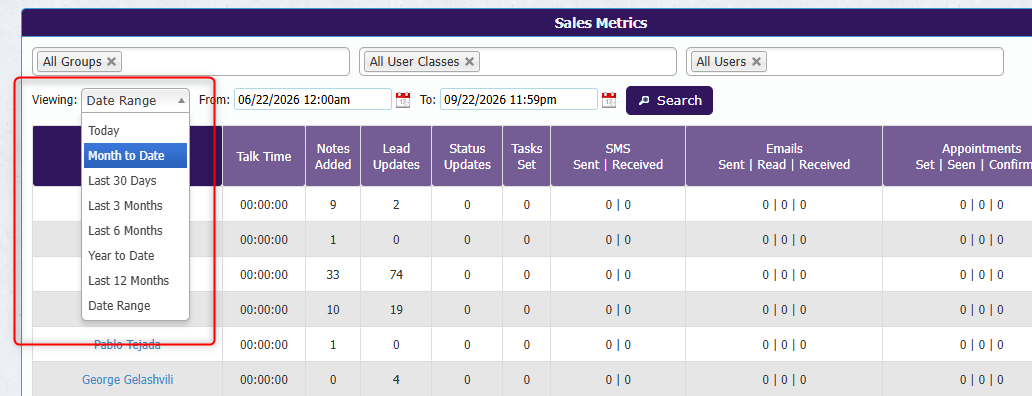
Task: Sort by Status Updates column header
Action: pos(467,157)
